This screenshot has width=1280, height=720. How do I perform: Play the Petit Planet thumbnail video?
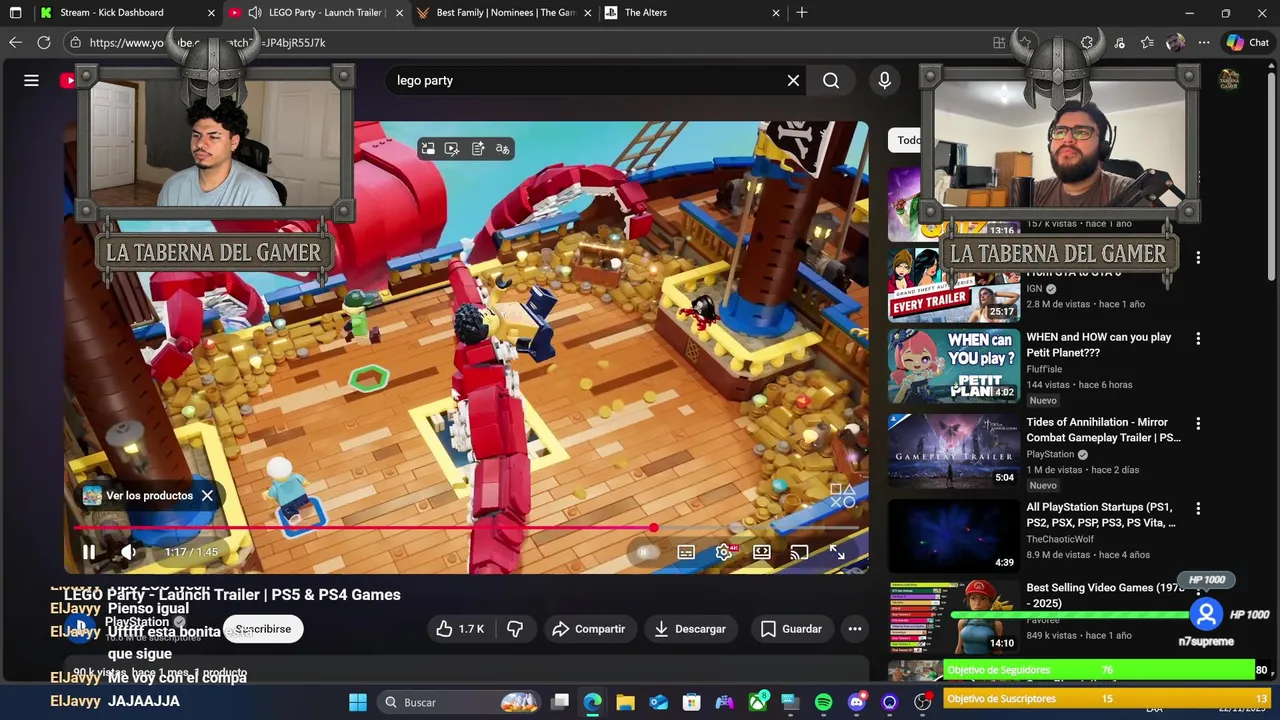[954, 366]
